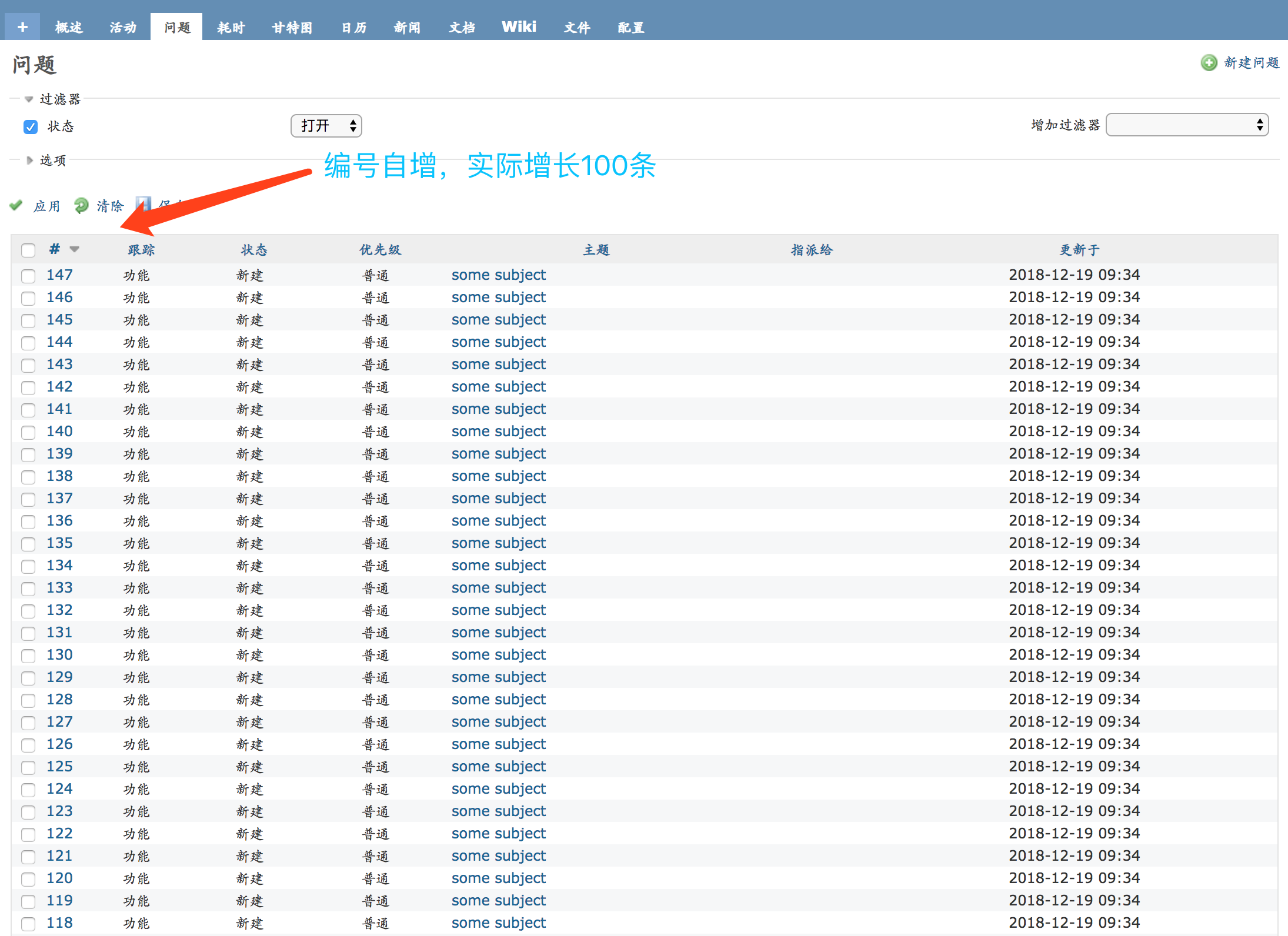The image size is (1288, 936).
Task: Check the checkbox for issue 135
Action: [x=28, y=544]
